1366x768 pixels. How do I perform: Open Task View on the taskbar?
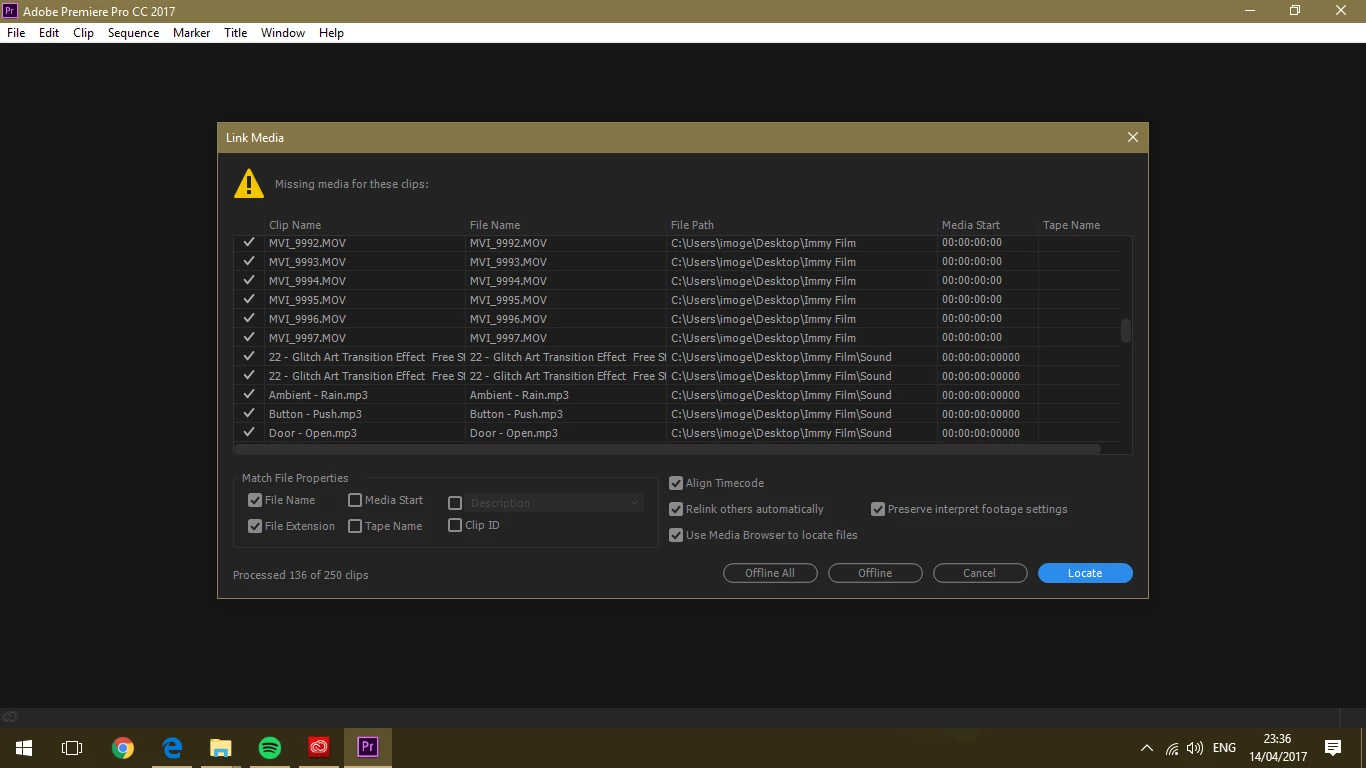[72, 747]
